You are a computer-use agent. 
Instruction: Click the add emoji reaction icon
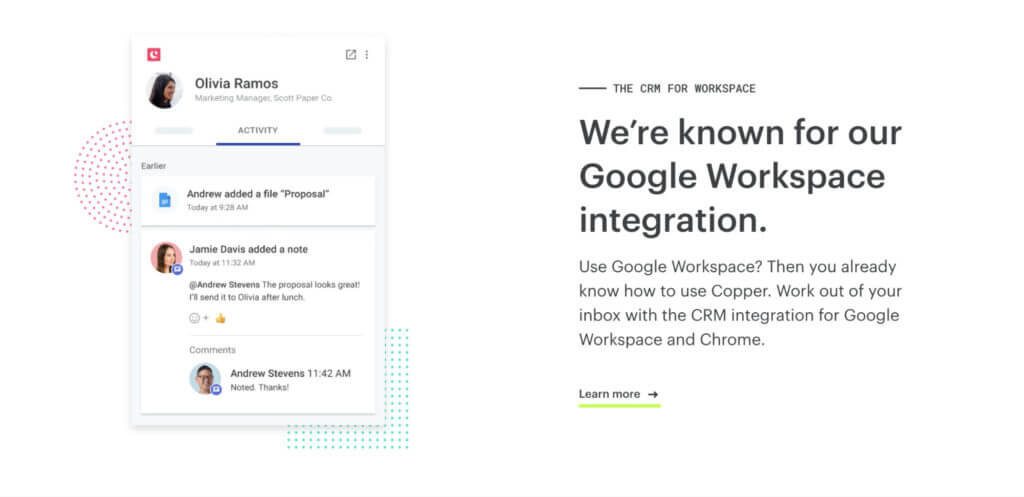198,318
